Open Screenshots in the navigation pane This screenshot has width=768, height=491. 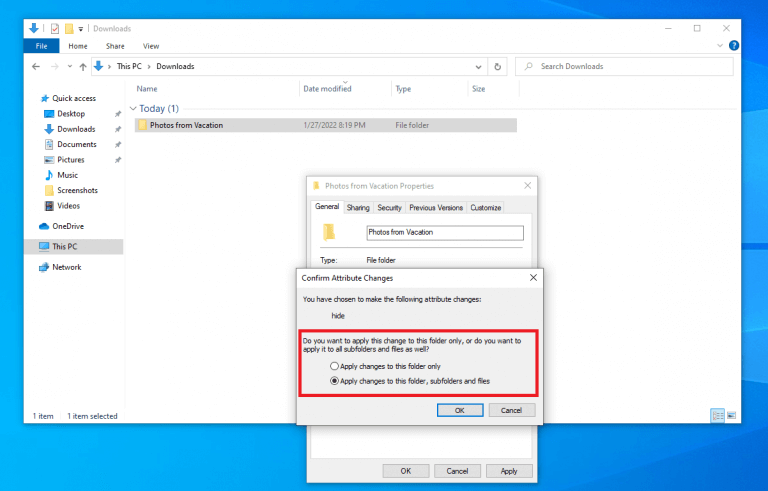tap(77, 190)
